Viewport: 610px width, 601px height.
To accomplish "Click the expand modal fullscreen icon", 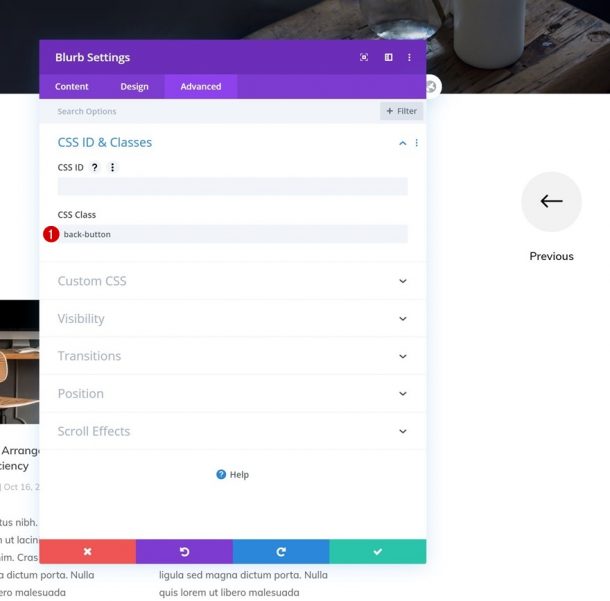I will (x=364, y=58).
